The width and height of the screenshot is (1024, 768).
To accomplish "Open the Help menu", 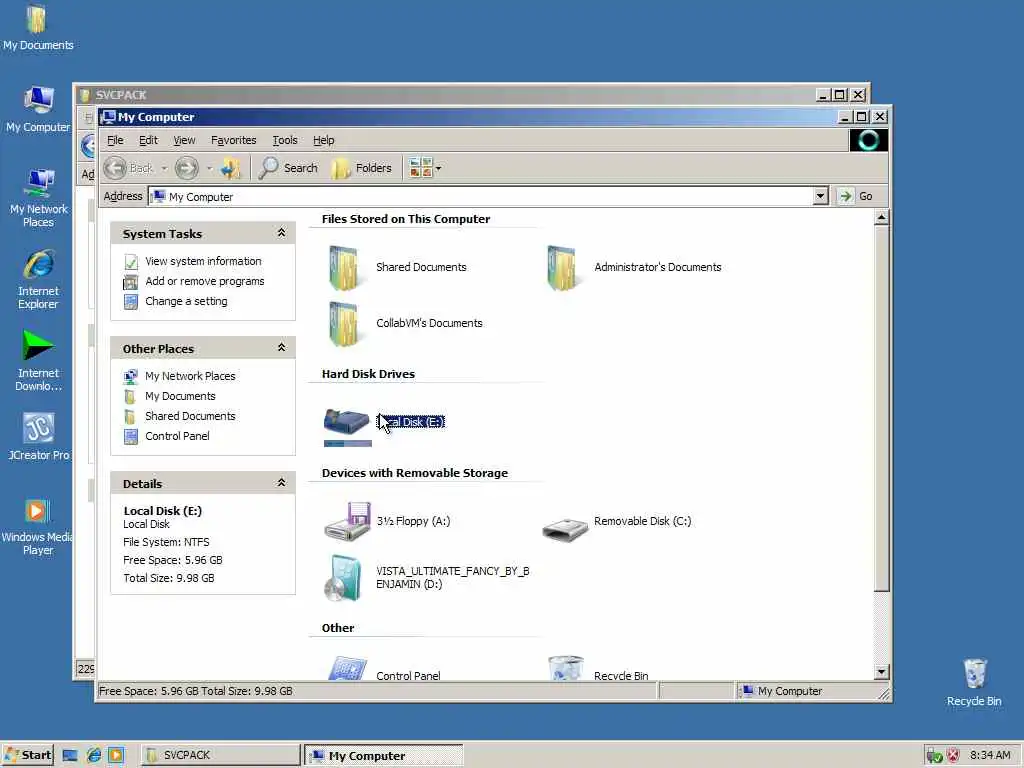I will coord(323,140).
